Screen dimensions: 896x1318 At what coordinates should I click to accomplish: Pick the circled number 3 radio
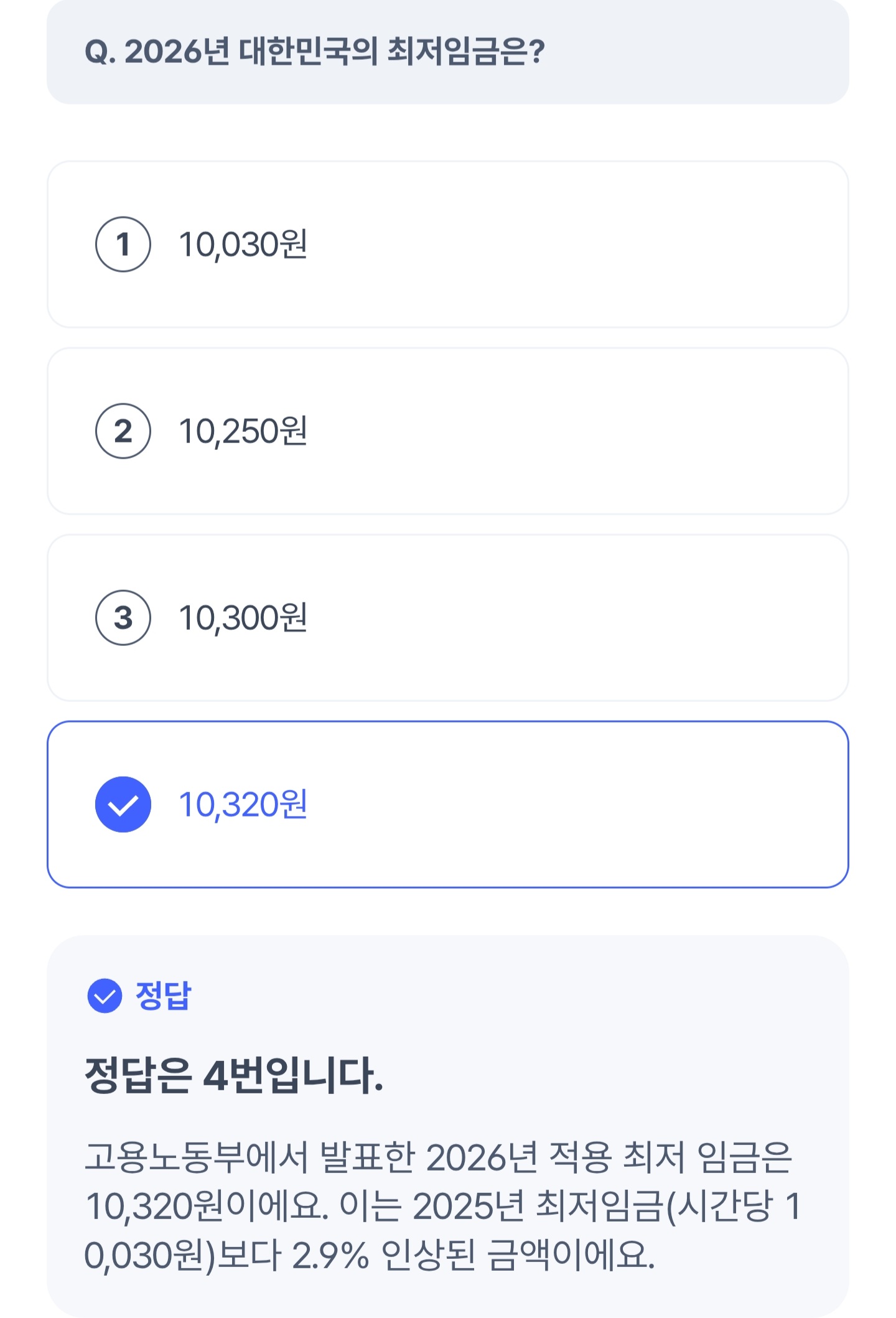point(123,617)
